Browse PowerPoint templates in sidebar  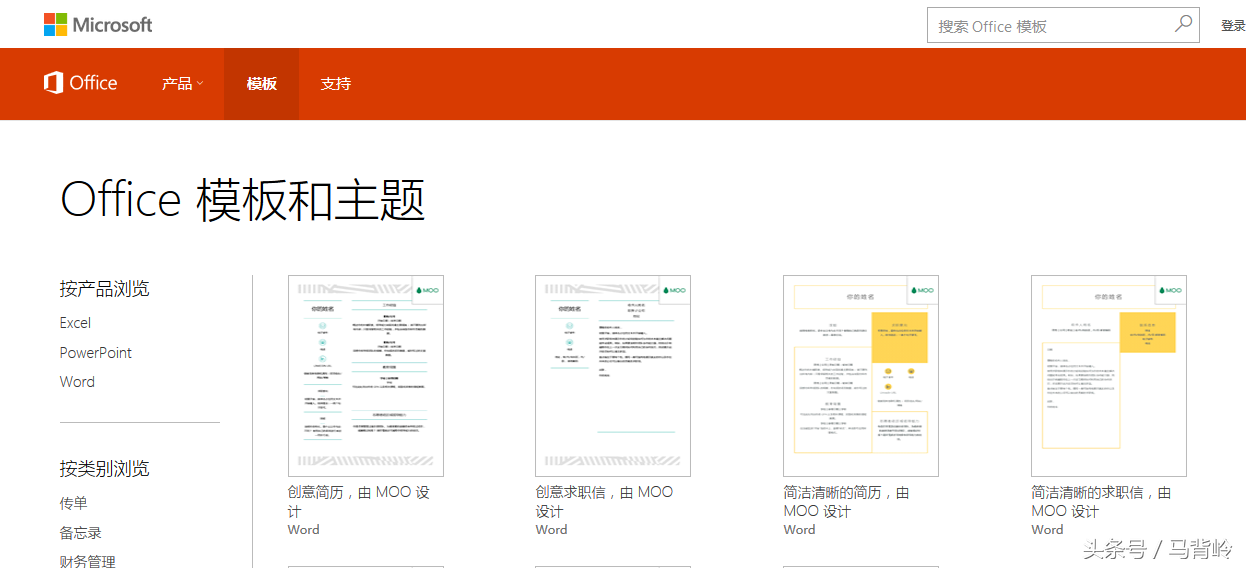(x=96, y=353)
